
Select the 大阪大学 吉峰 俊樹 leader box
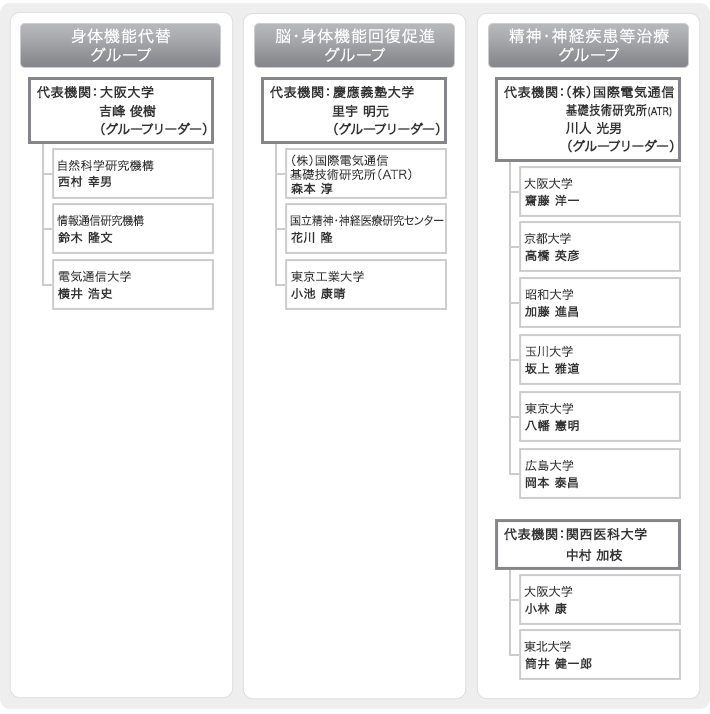pos(121,111)
